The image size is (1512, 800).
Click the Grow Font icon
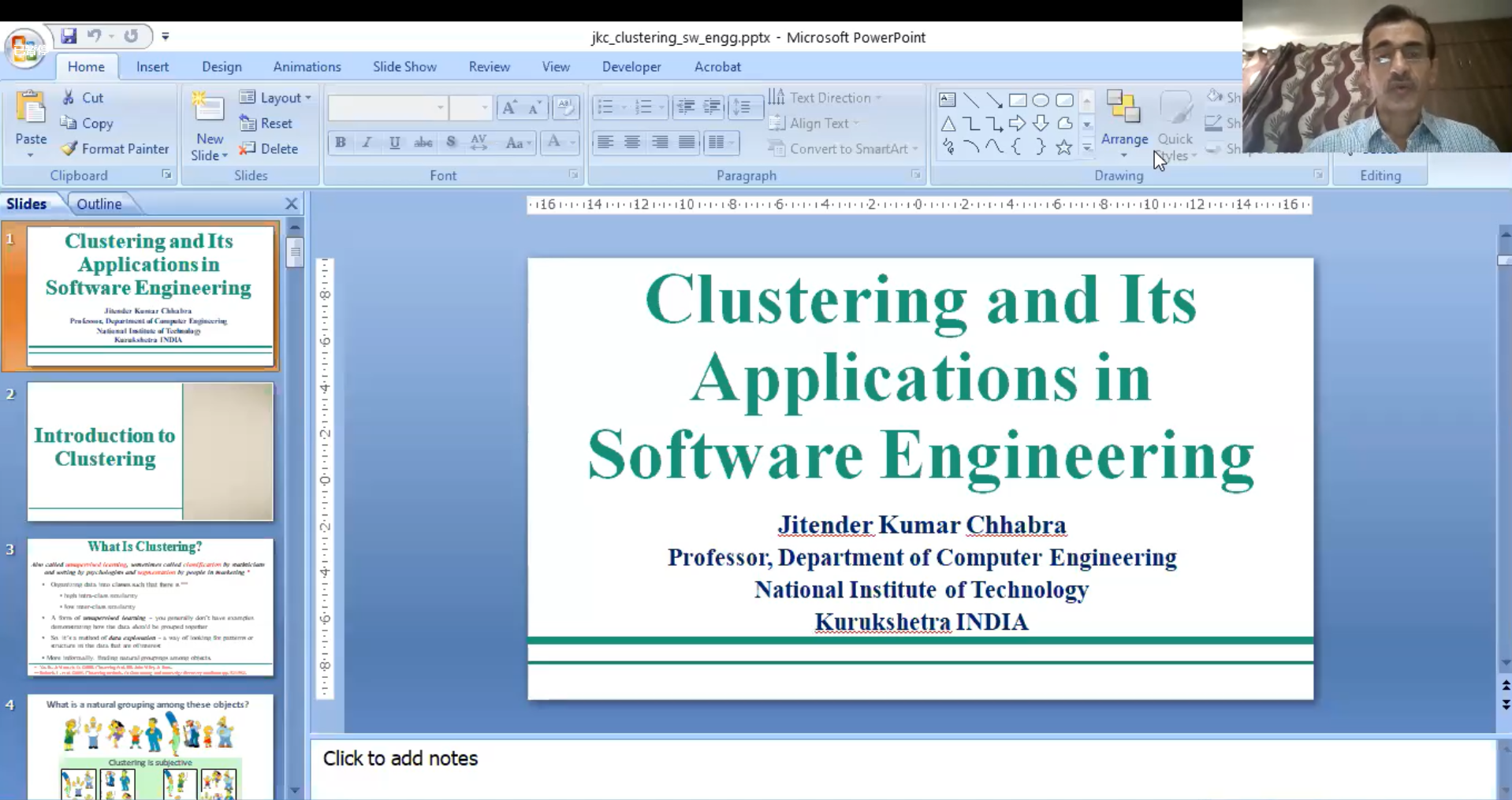coord(509,108)
